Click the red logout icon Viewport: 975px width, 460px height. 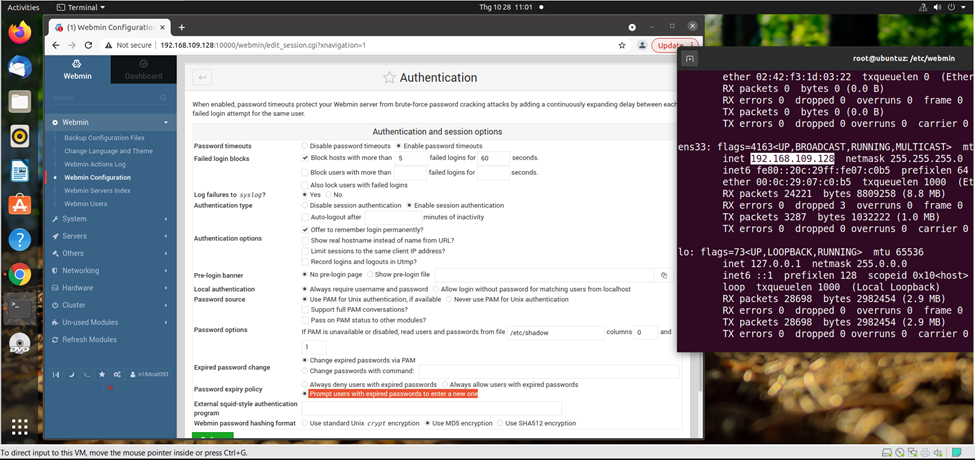click(111, 388)
